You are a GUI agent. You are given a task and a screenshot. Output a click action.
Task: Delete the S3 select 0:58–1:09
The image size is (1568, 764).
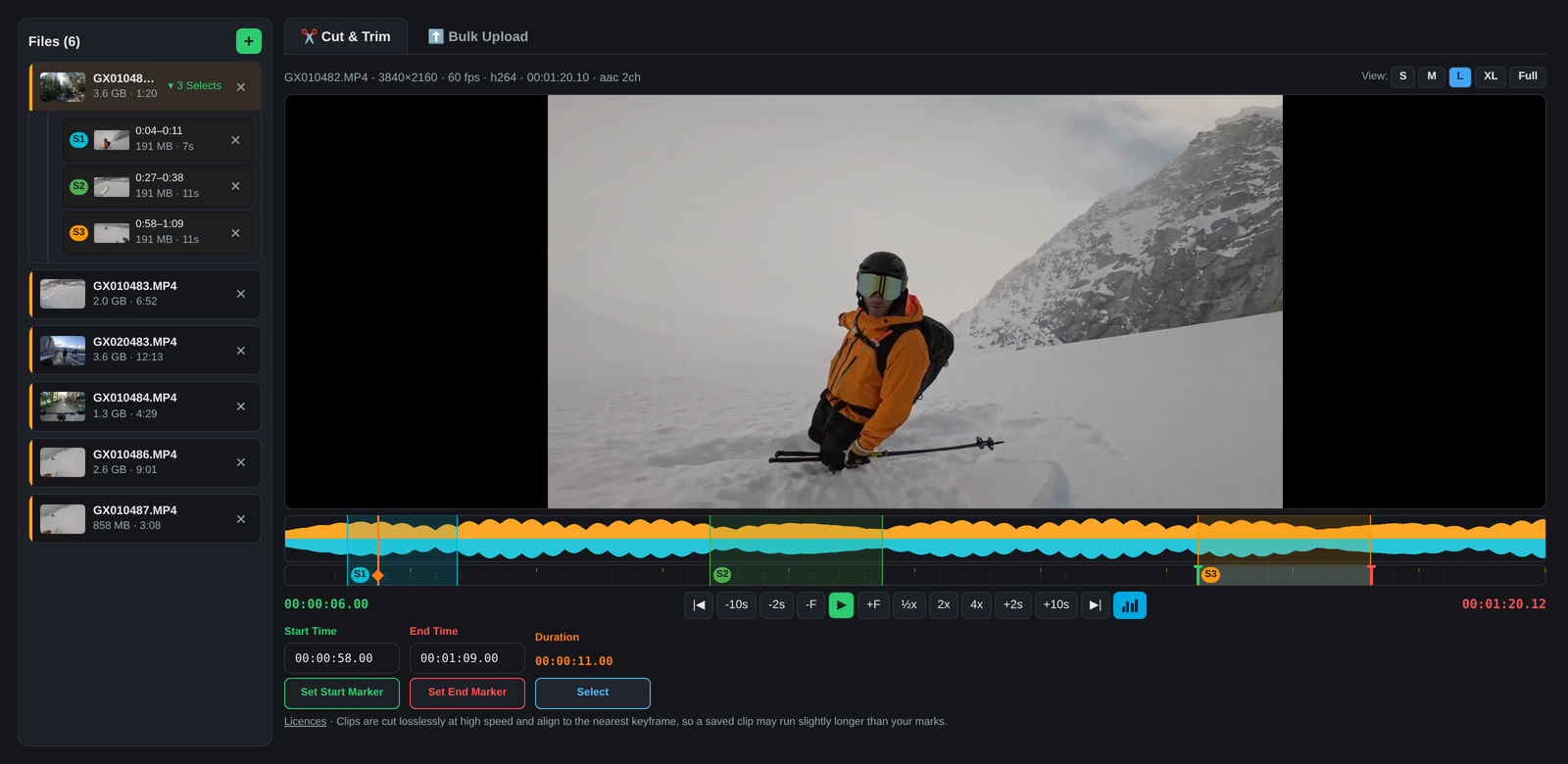(235, 233)
